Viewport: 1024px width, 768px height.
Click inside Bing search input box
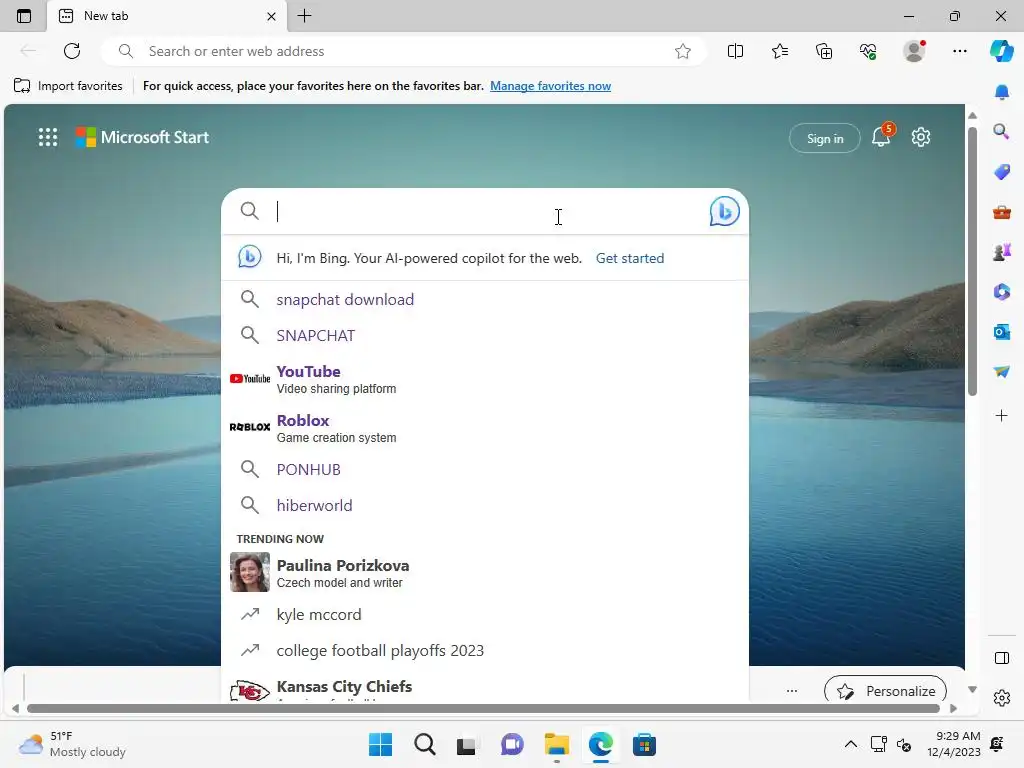tap(487, 211)
